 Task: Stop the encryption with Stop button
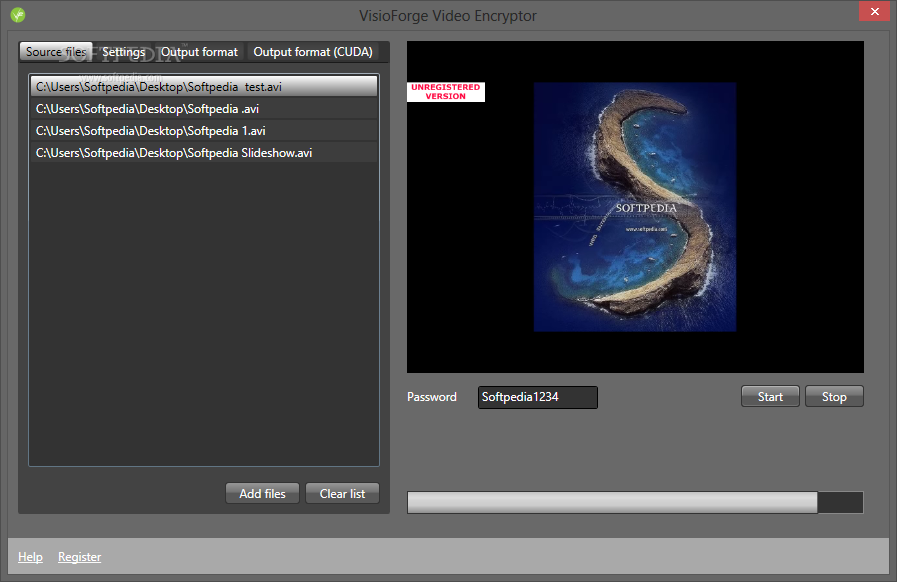point(834,397)
